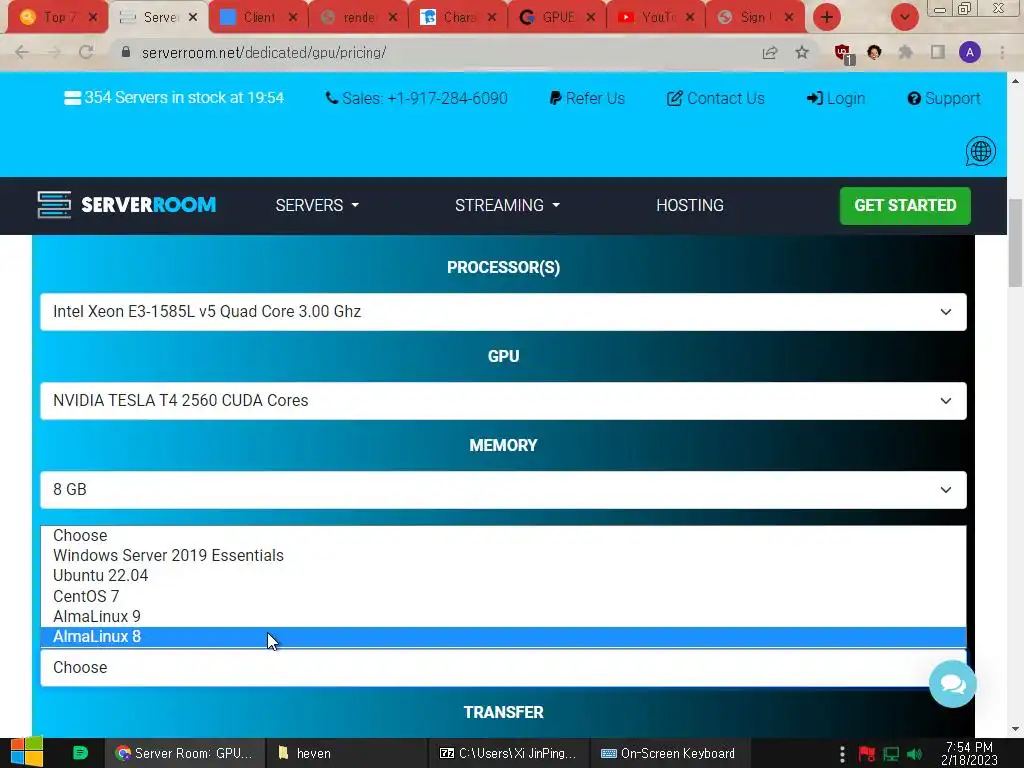Open the profile avatar 'A'

pos(970,52)
